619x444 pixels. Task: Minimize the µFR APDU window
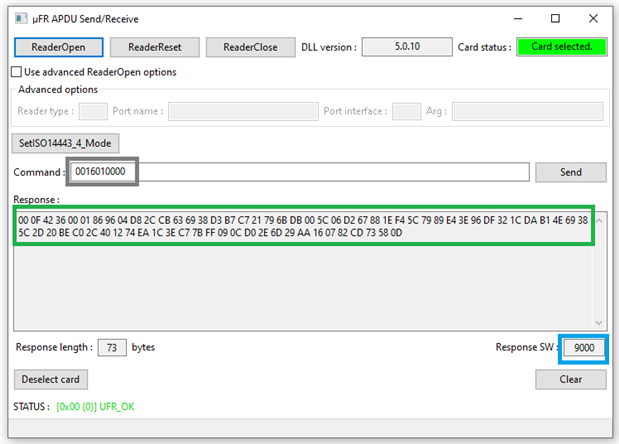pos(518,19)
